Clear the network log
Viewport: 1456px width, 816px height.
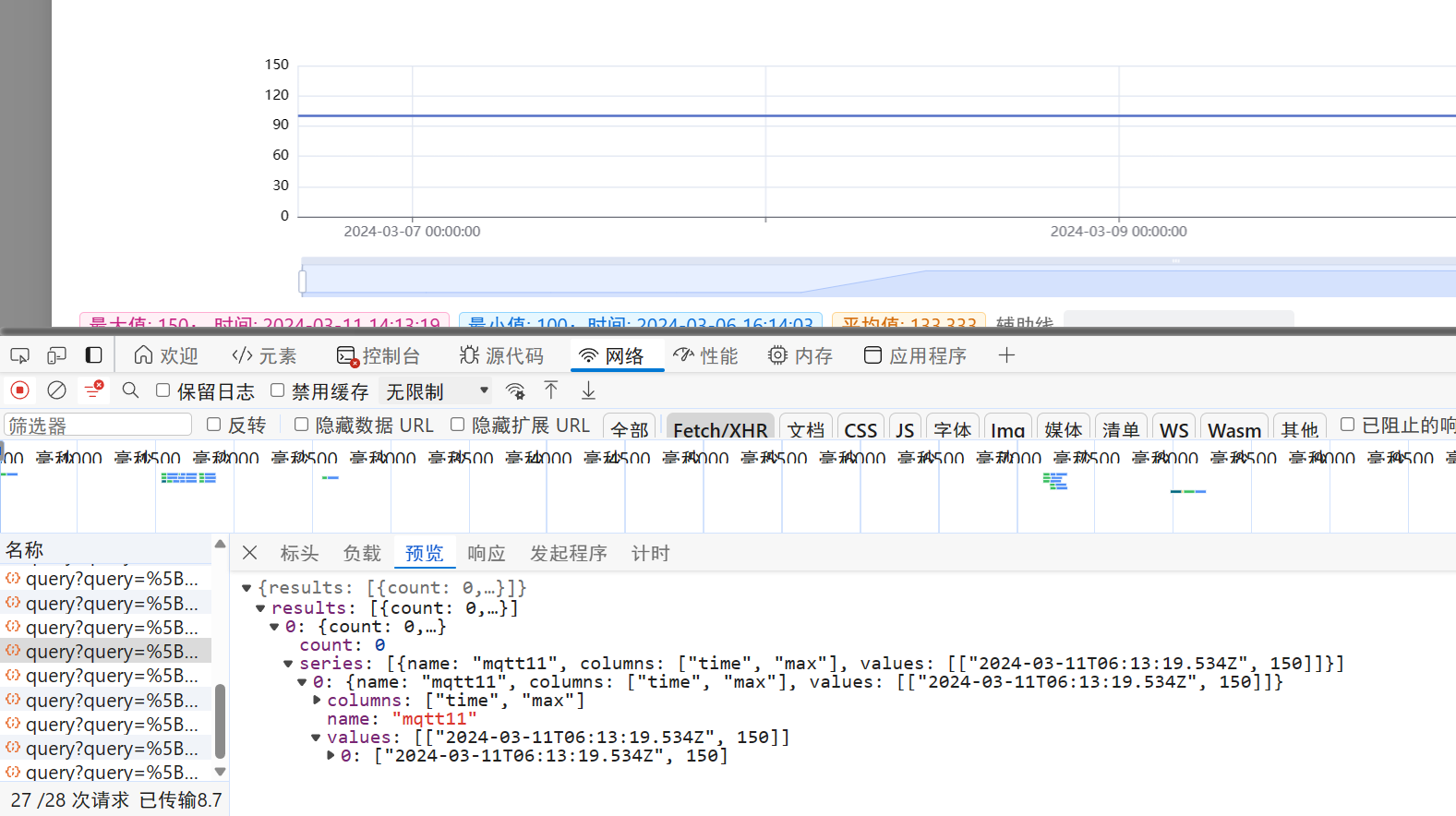click(56, 390)
